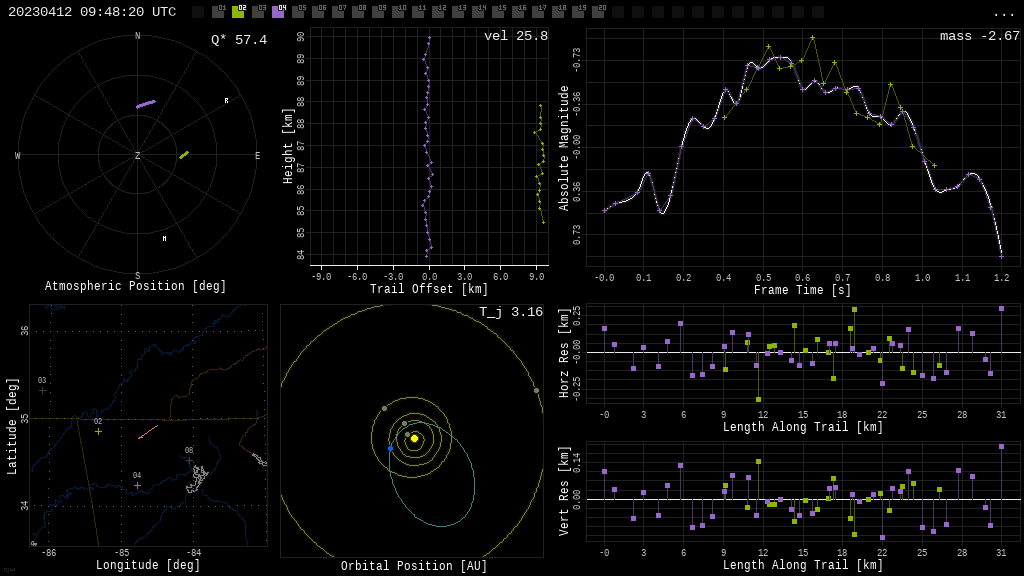Click the Trail Offset [km] axis label

(x=428, y=289)
